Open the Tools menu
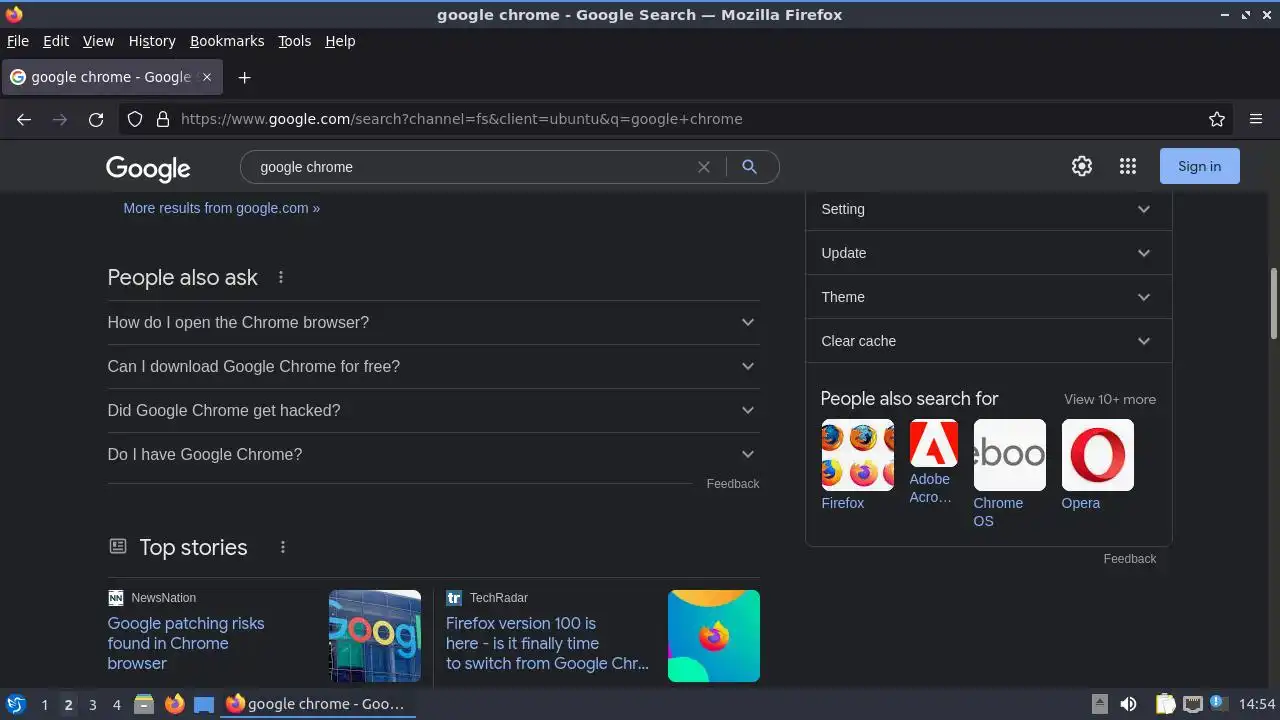This screenshot has width=1280, height=720. coord(294,41)
